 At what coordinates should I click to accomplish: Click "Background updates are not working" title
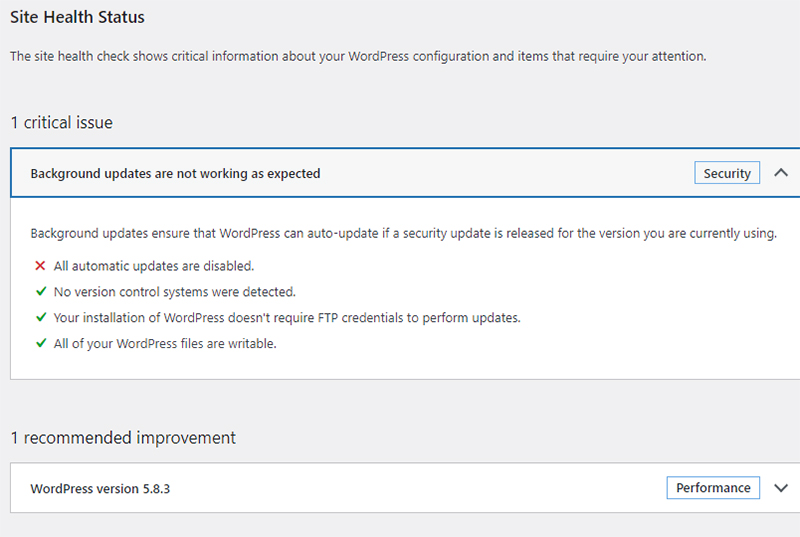pos(175,173)
